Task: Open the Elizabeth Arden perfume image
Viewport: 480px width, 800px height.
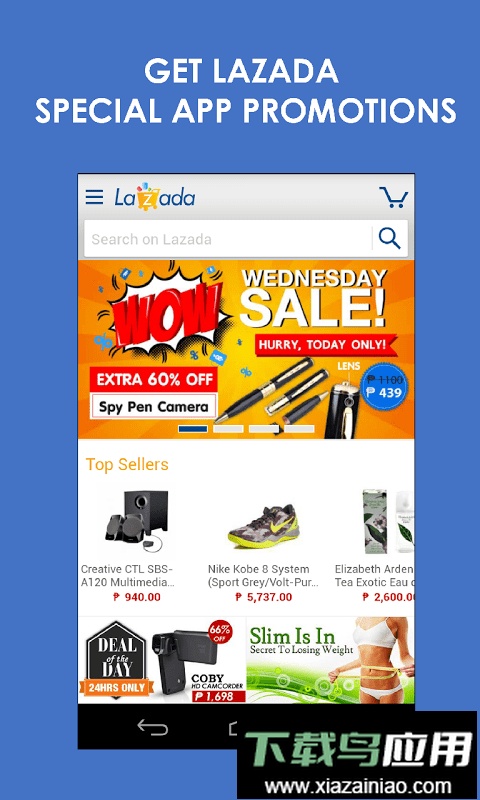Action: (x=388, y=521)
